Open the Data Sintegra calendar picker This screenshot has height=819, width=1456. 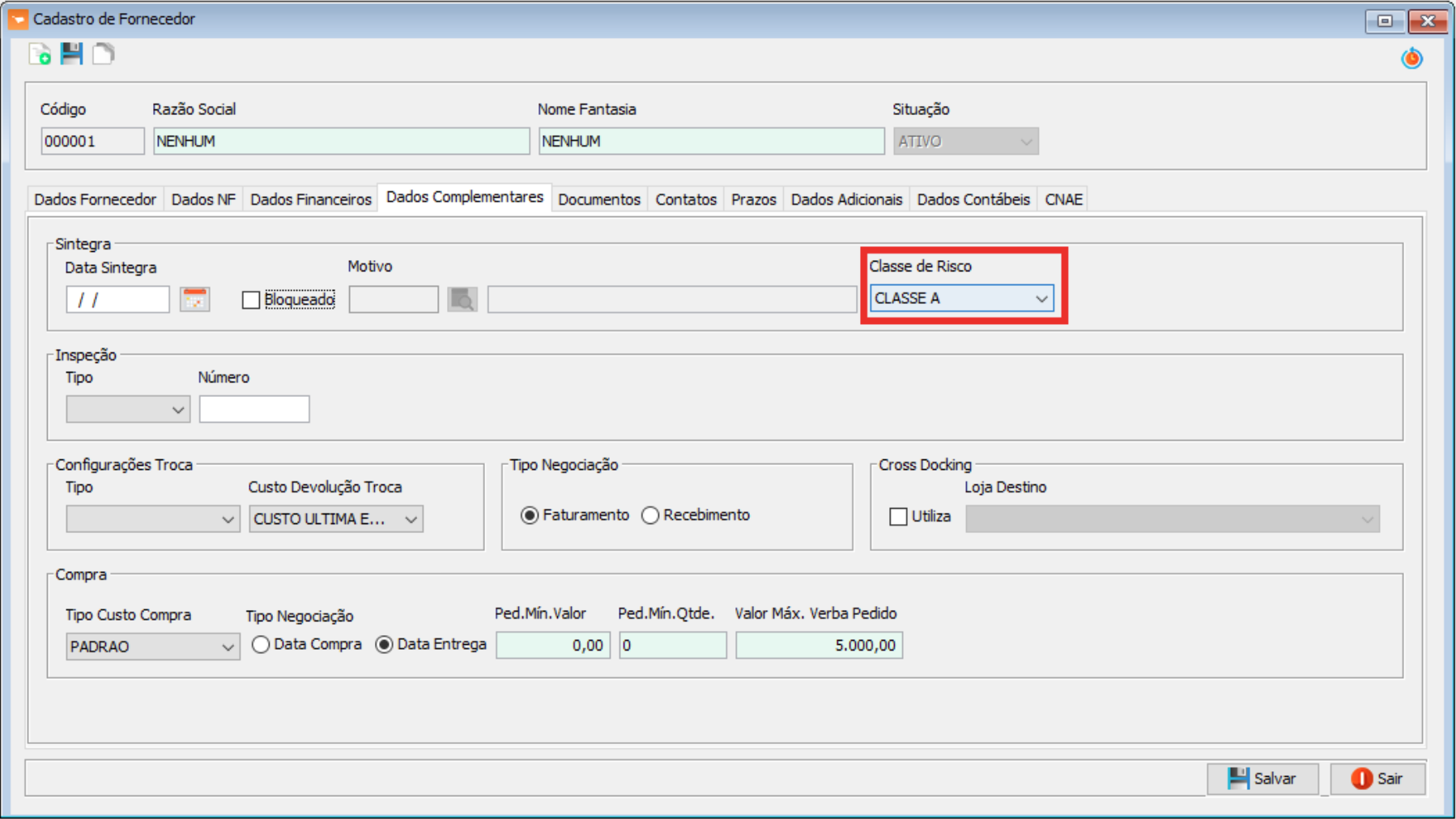tap(194, 300)
